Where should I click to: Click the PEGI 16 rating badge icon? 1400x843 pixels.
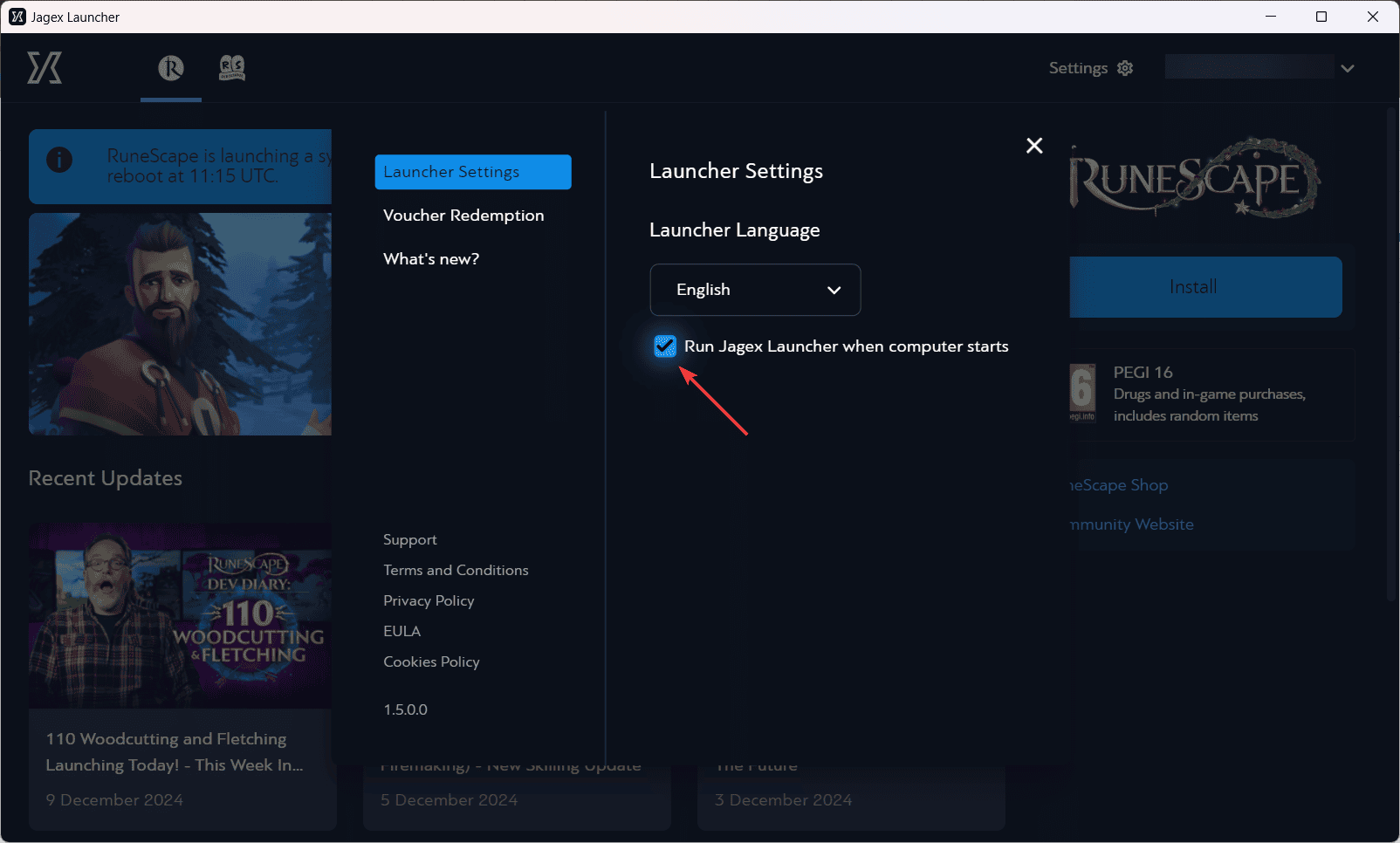point(1082,392)
